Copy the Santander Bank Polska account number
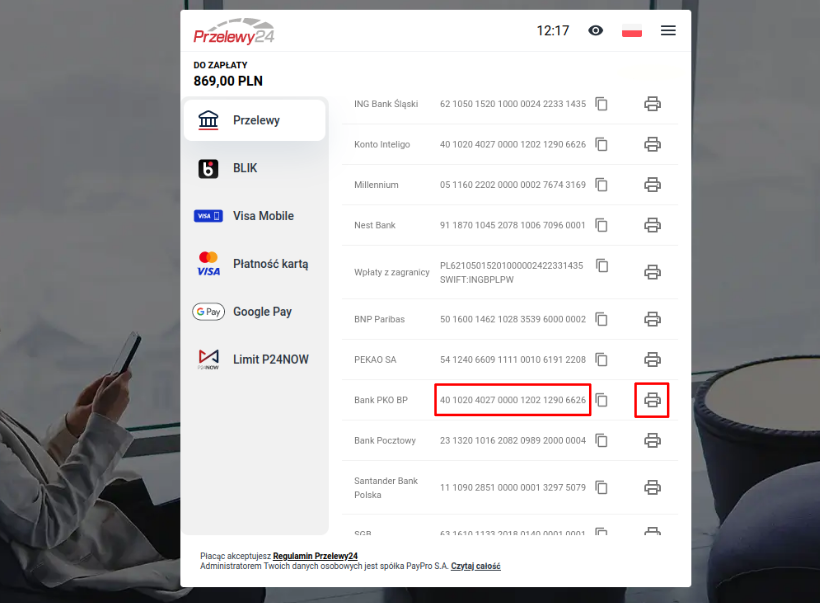820x603 pixels. 601,487
